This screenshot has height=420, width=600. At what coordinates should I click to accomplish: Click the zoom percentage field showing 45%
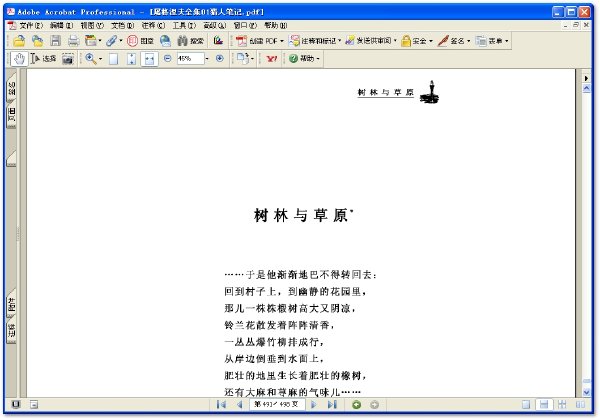click(190, 59)
